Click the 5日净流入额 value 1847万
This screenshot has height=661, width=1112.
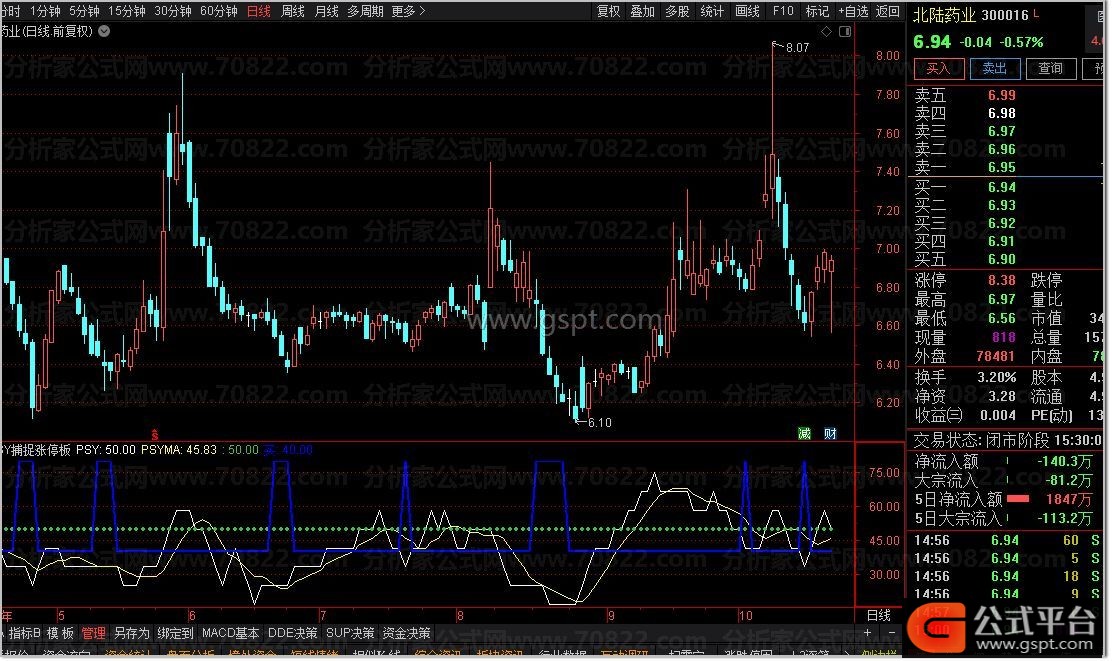tap(1069, 500)
